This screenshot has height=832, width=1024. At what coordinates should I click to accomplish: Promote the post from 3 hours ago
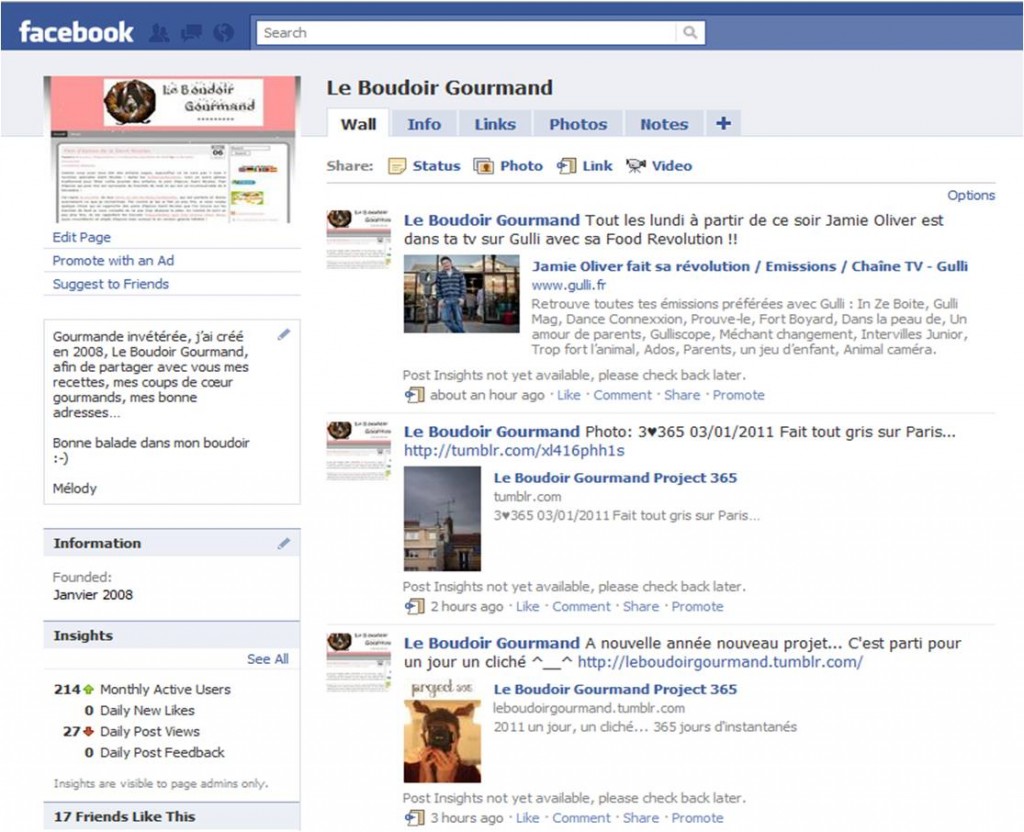pyautogui.click(x=697, y=818)
